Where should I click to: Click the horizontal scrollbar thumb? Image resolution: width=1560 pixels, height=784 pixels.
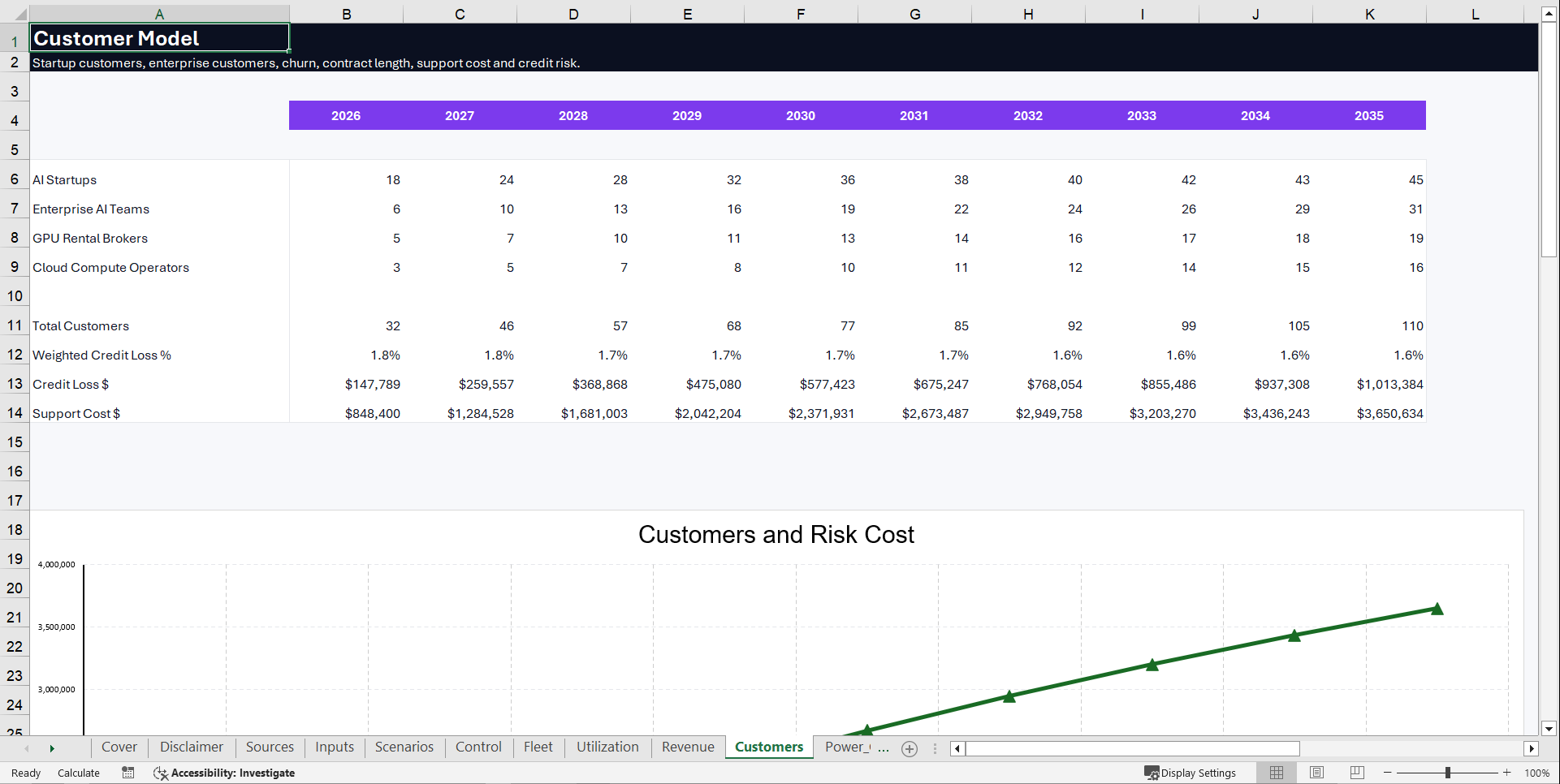tap(1133, 748)
